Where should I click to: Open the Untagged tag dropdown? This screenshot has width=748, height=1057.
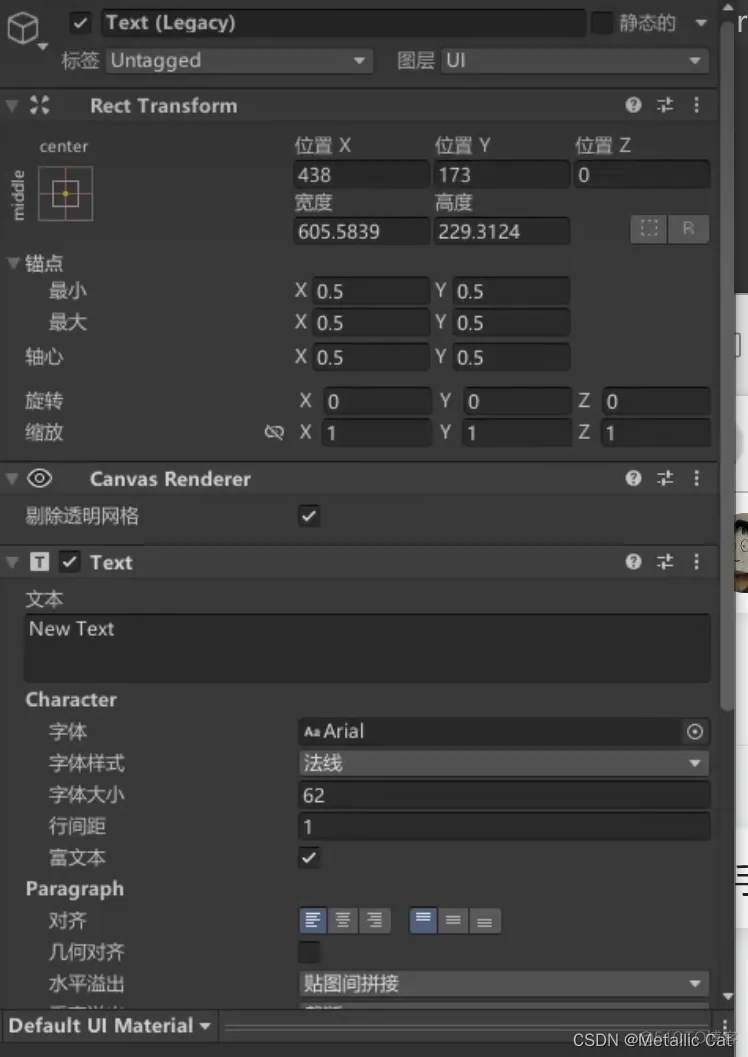(239, 61)
